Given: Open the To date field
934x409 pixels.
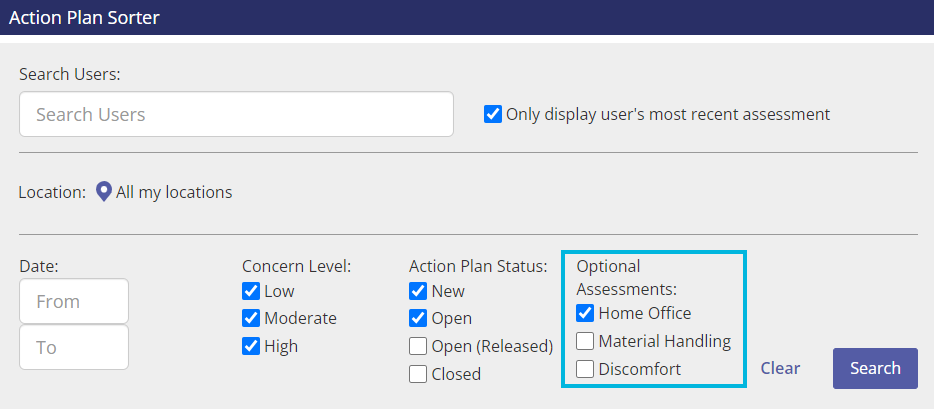Looking at the screenshot, I should [74, 347].
